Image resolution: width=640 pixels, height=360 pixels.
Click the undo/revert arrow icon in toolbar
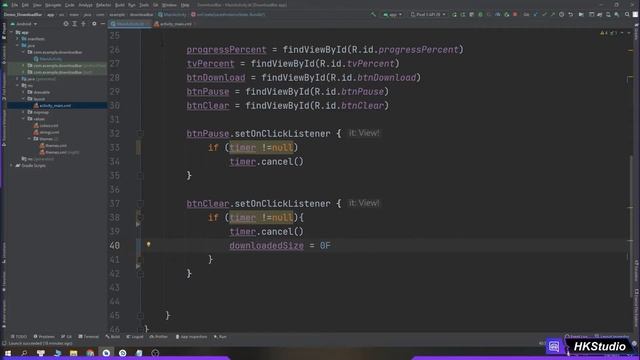[571, 14]
